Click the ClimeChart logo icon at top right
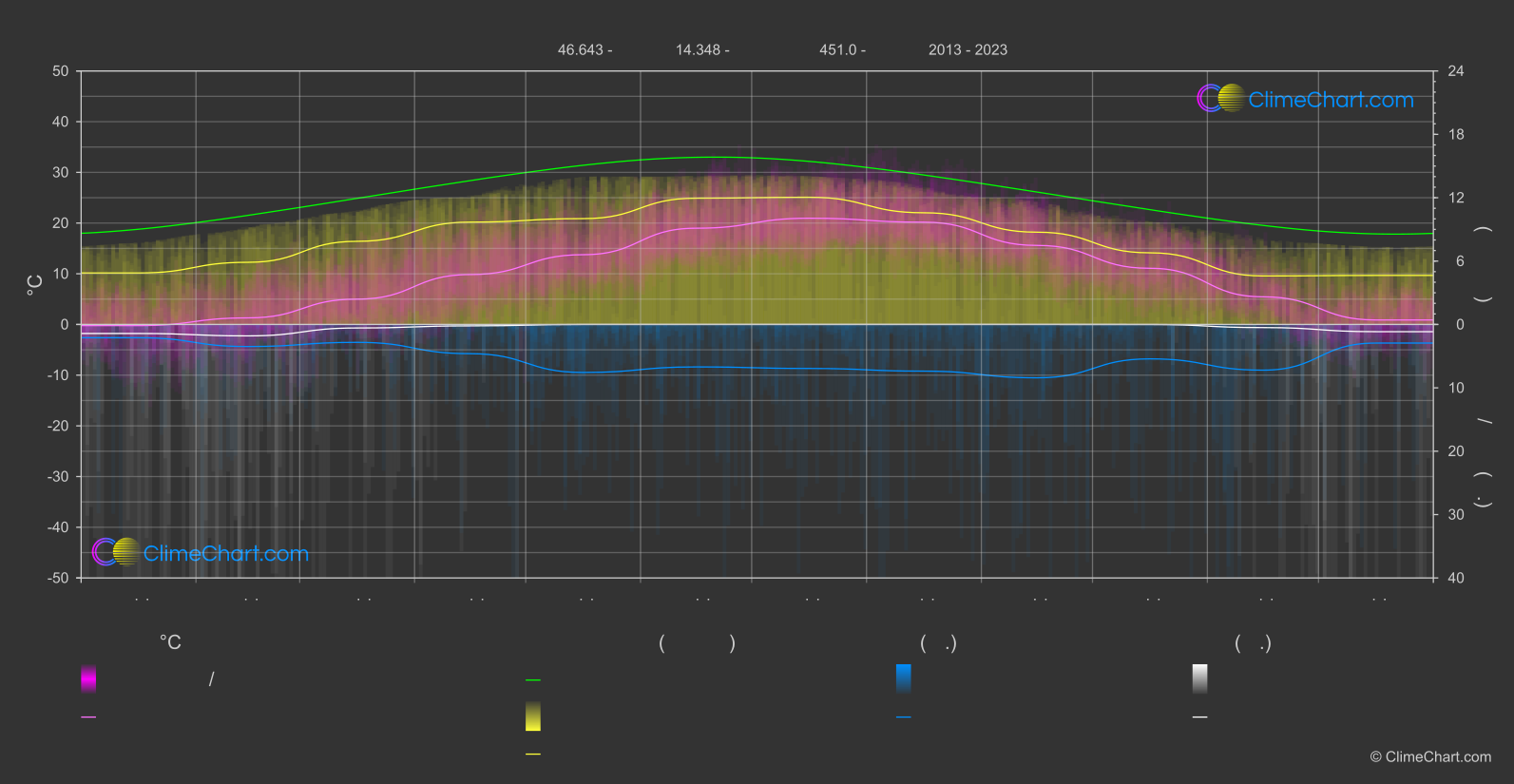 (x=1220, y=99)
